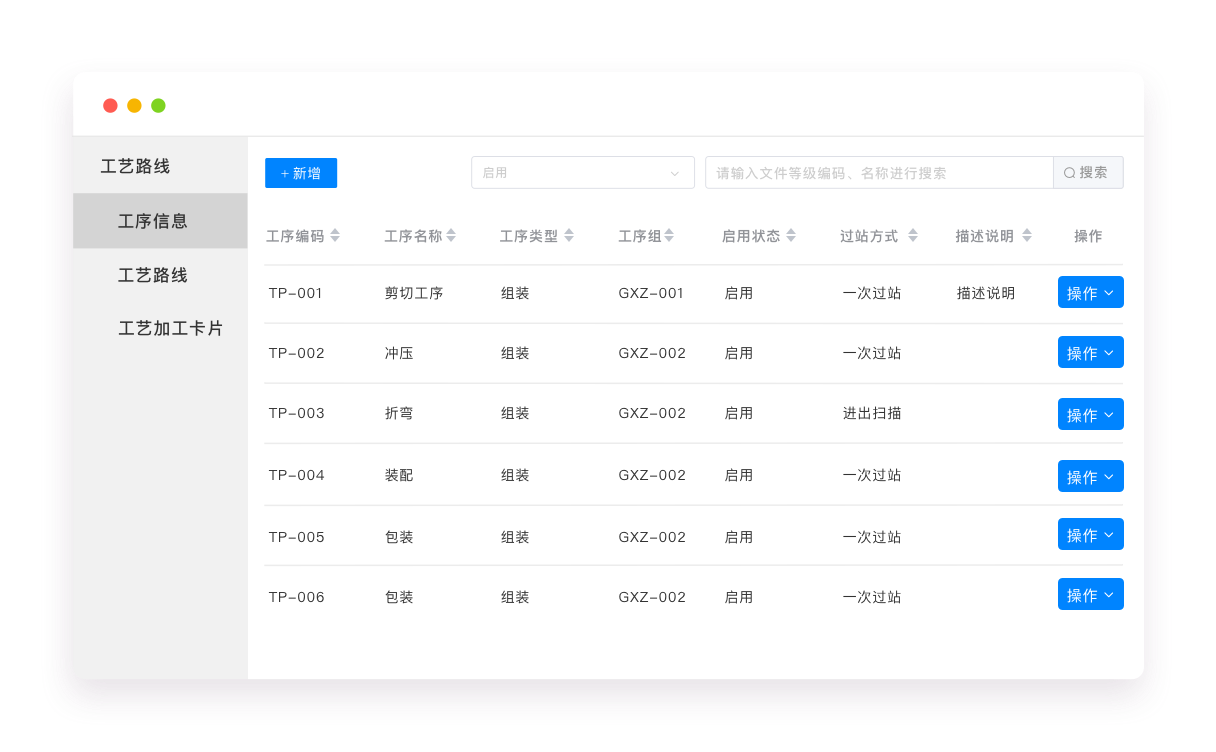Open 操作 dropdown for TP-003 row
The width and height of the screenshot is (1216, 752).
(1091, 415)
